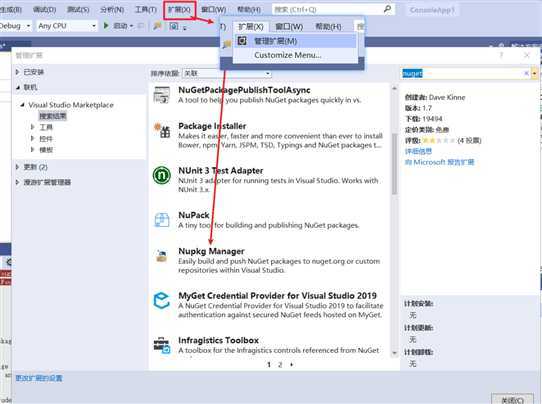The width and height of the screenshot is (542, 404).
Task: Collapse the 联机 node
Action: (18, 87)
